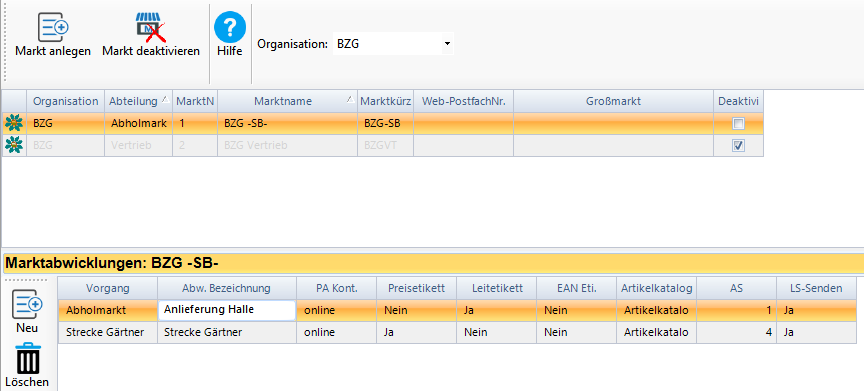
Task: Select the BZG Vertrieb market row
Action: click(x=383, y=145)
